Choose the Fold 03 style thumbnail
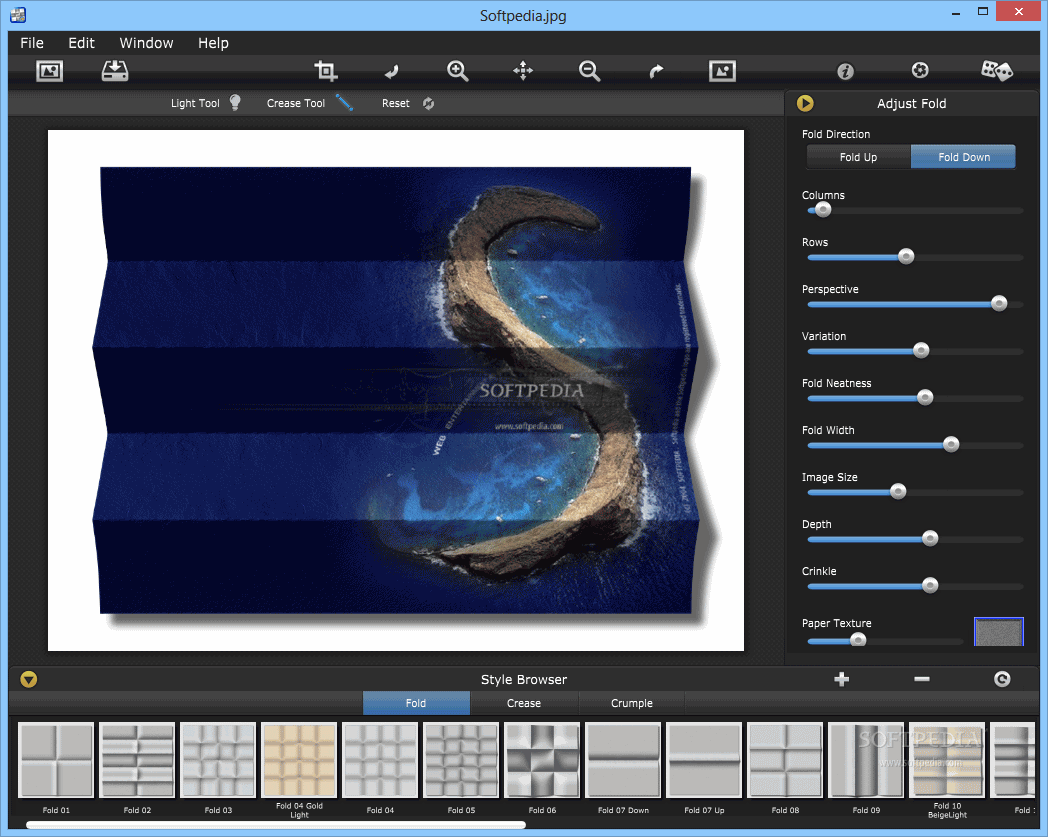1048x837 pixels. point(218,760)
